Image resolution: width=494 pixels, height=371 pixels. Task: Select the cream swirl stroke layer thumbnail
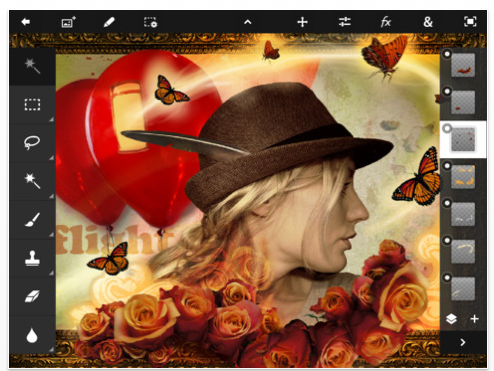(463, 252)
